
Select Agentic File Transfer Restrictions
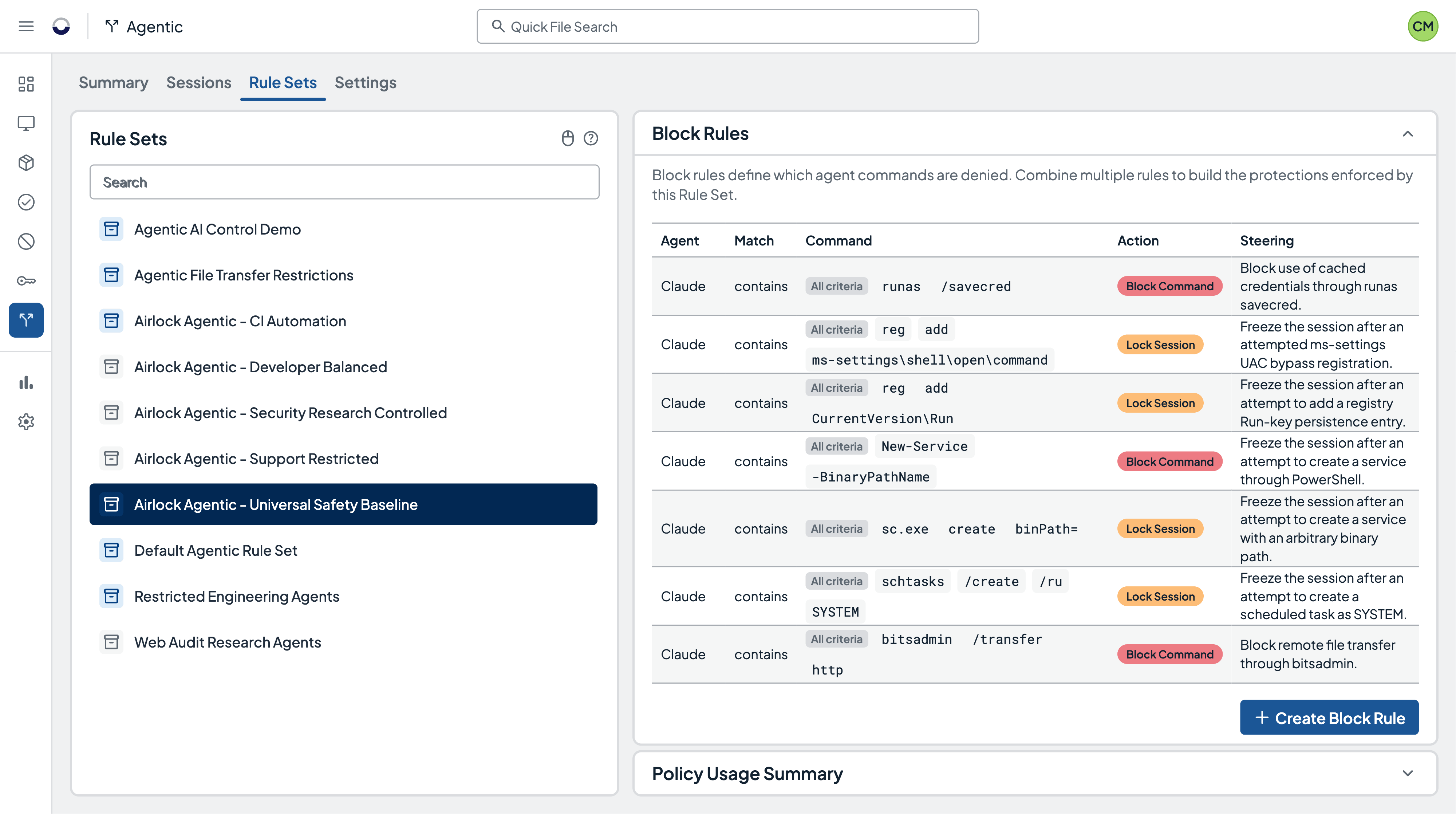click(x=343, y=275)
